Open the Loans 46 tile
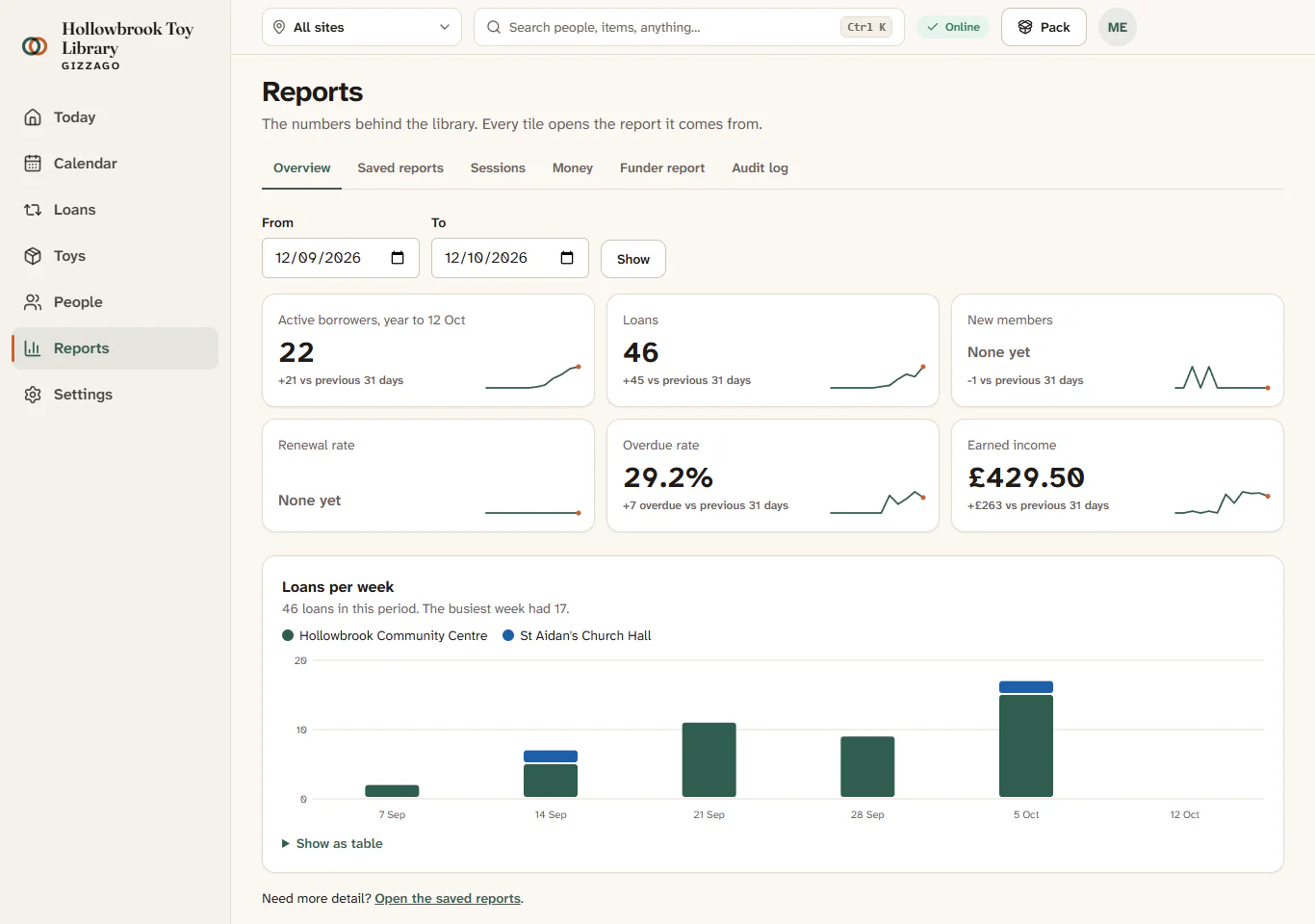Viewport: 1315px width, 924px height. [773, 350]
